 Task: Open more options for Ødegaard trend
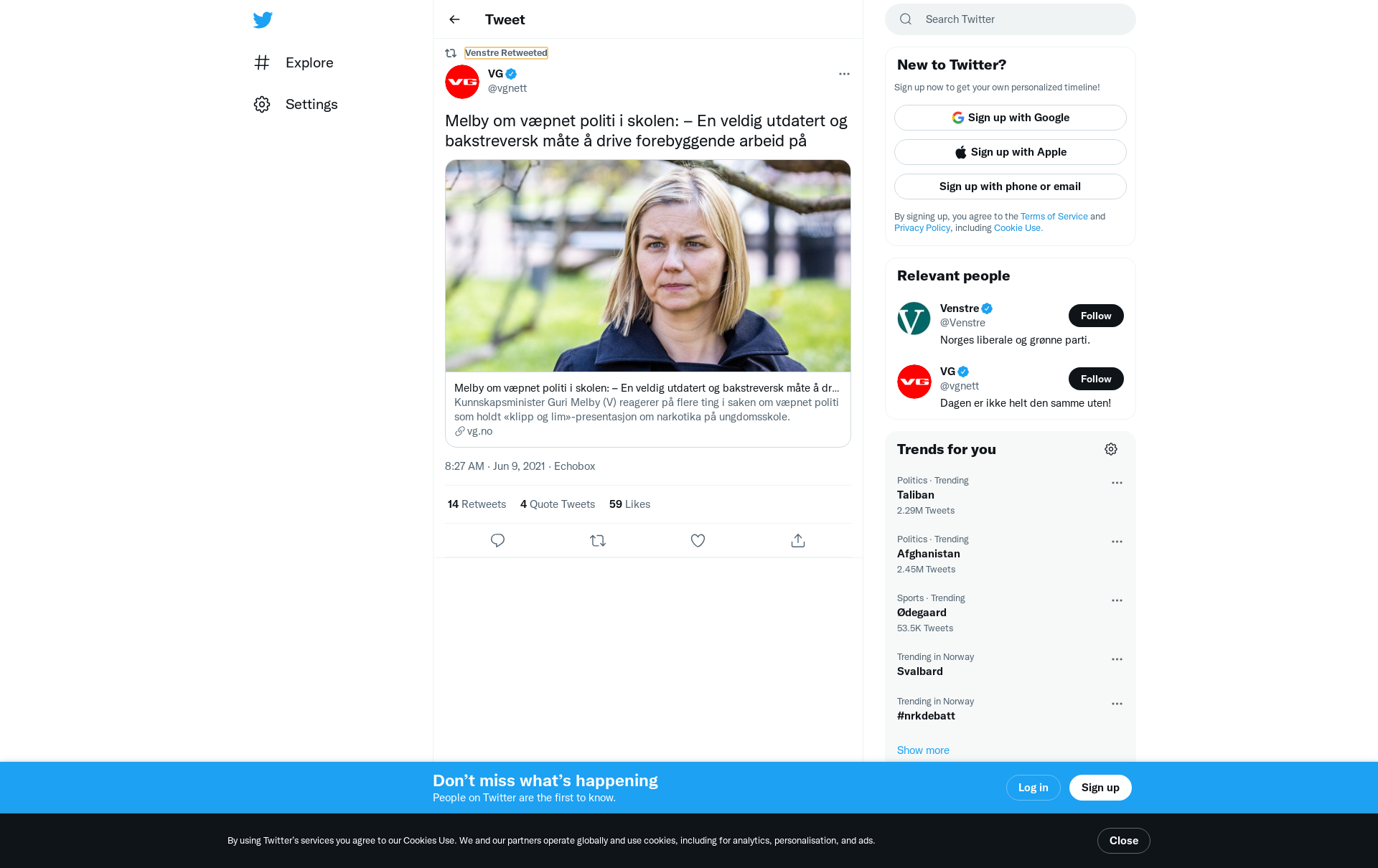tap(1117, 600)
